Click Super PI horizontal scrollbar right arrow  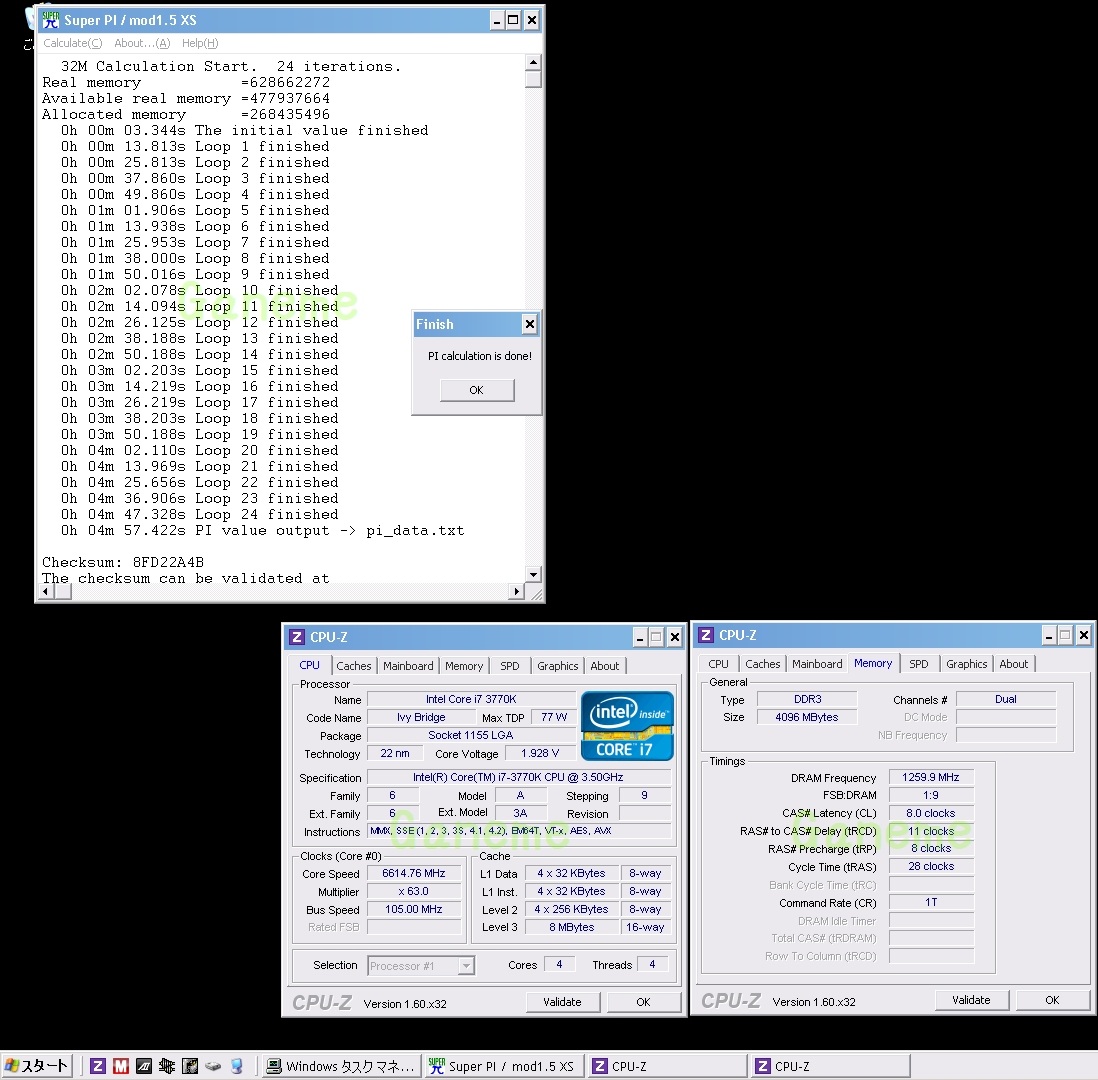click(516, 591)
